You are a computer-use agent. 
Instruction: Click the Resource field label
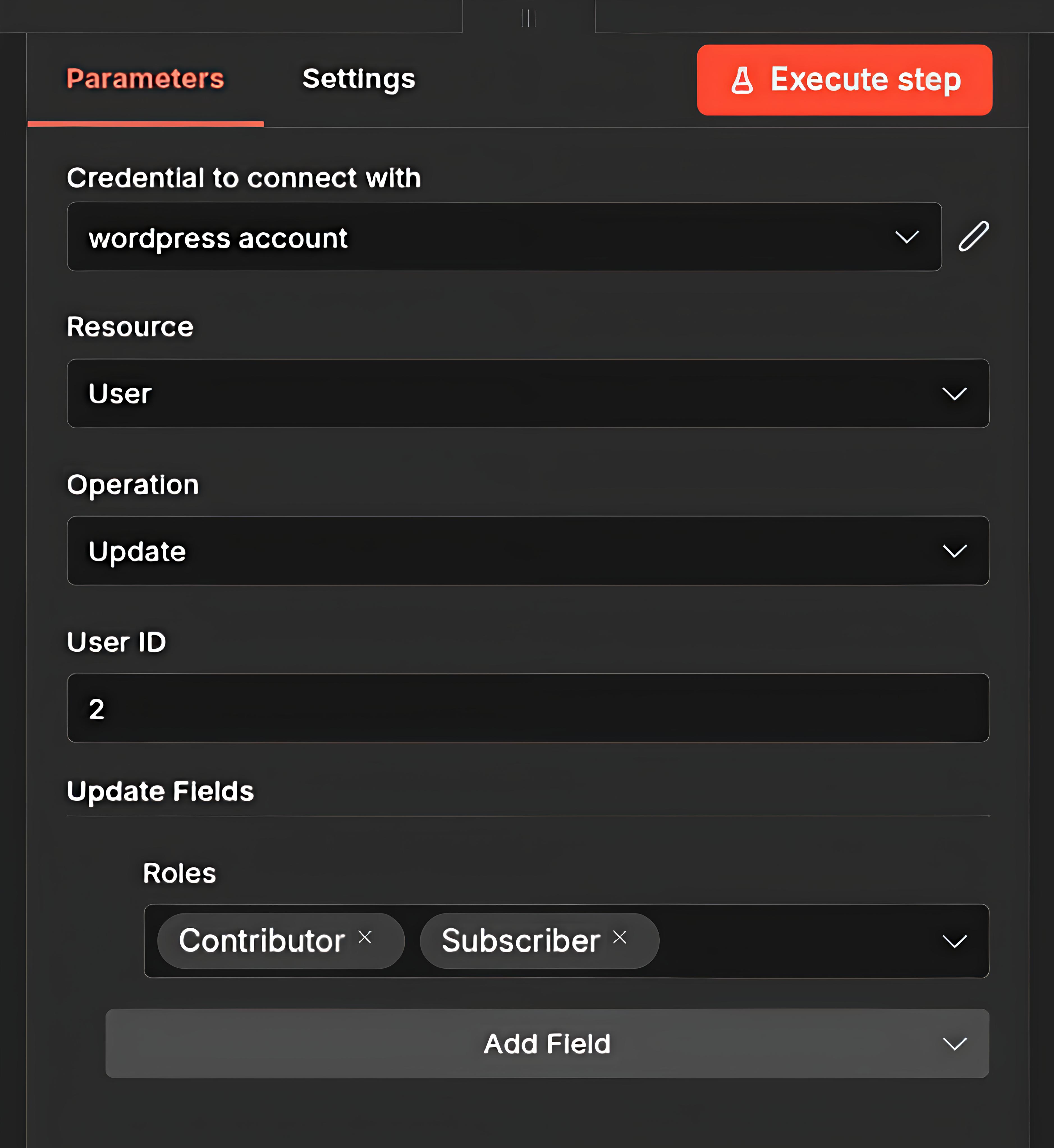tap(130, 327)
